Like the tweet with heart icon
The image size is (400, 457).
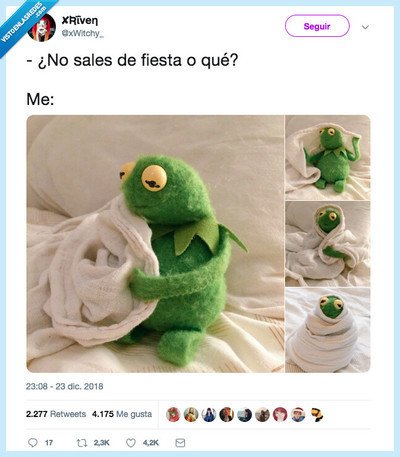(131, 443)
